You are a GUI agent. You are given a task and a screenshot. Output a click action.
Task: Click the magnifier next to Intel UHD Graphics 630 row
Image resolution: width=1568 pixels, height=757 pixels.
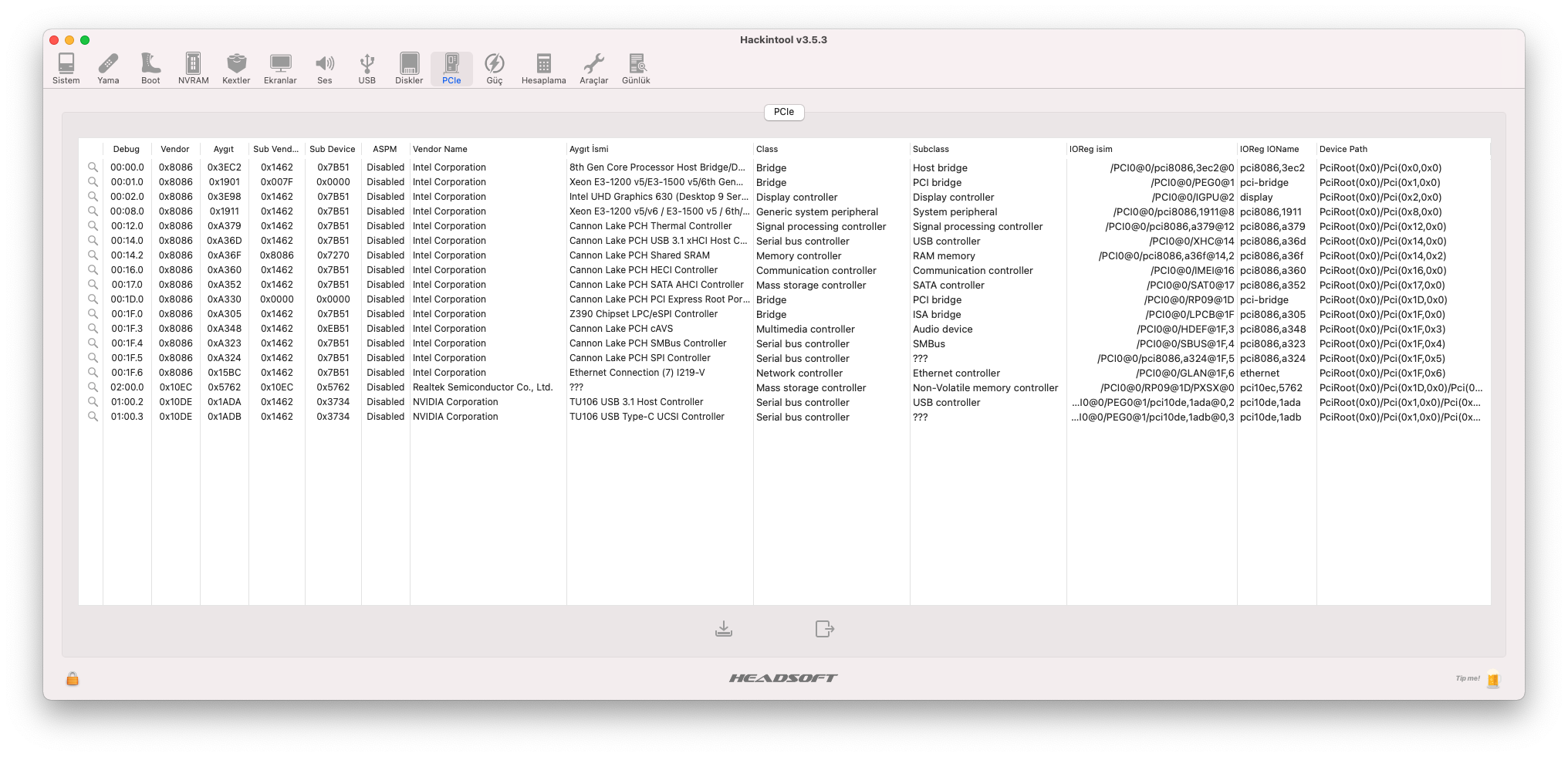point(92,197)
